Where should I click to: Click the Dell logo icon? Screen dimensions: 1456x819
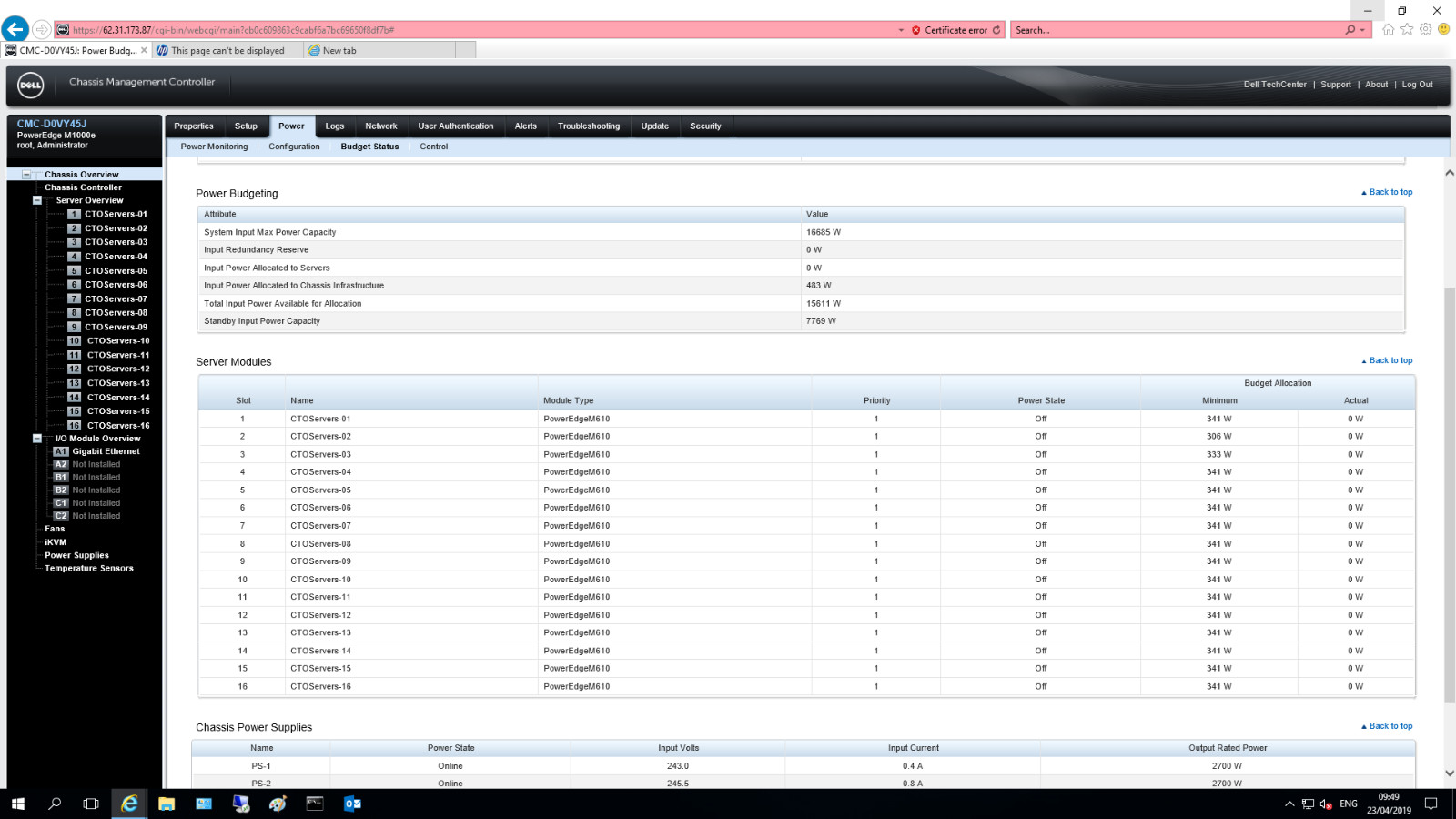(30, 85)
